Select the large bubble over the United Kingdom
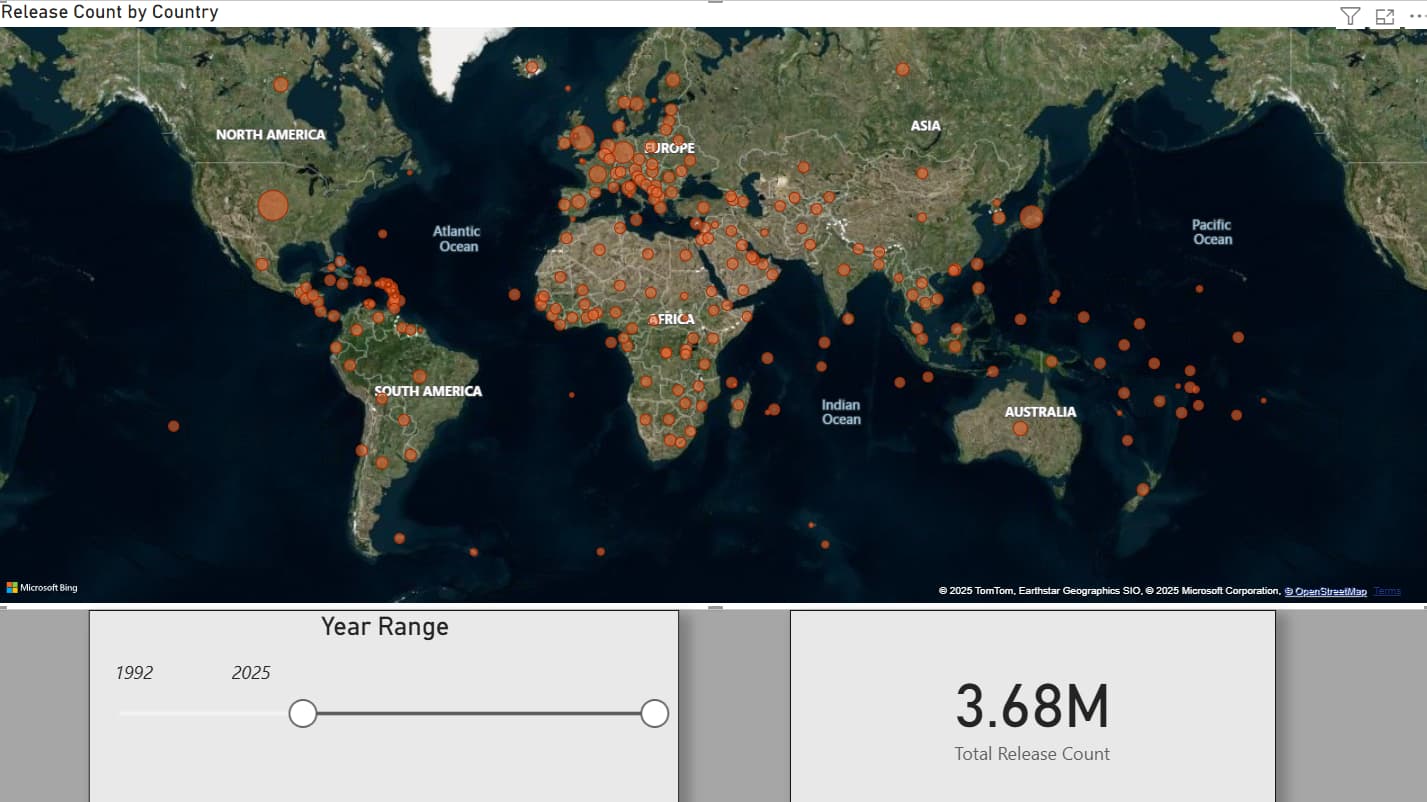 point(582,138)
